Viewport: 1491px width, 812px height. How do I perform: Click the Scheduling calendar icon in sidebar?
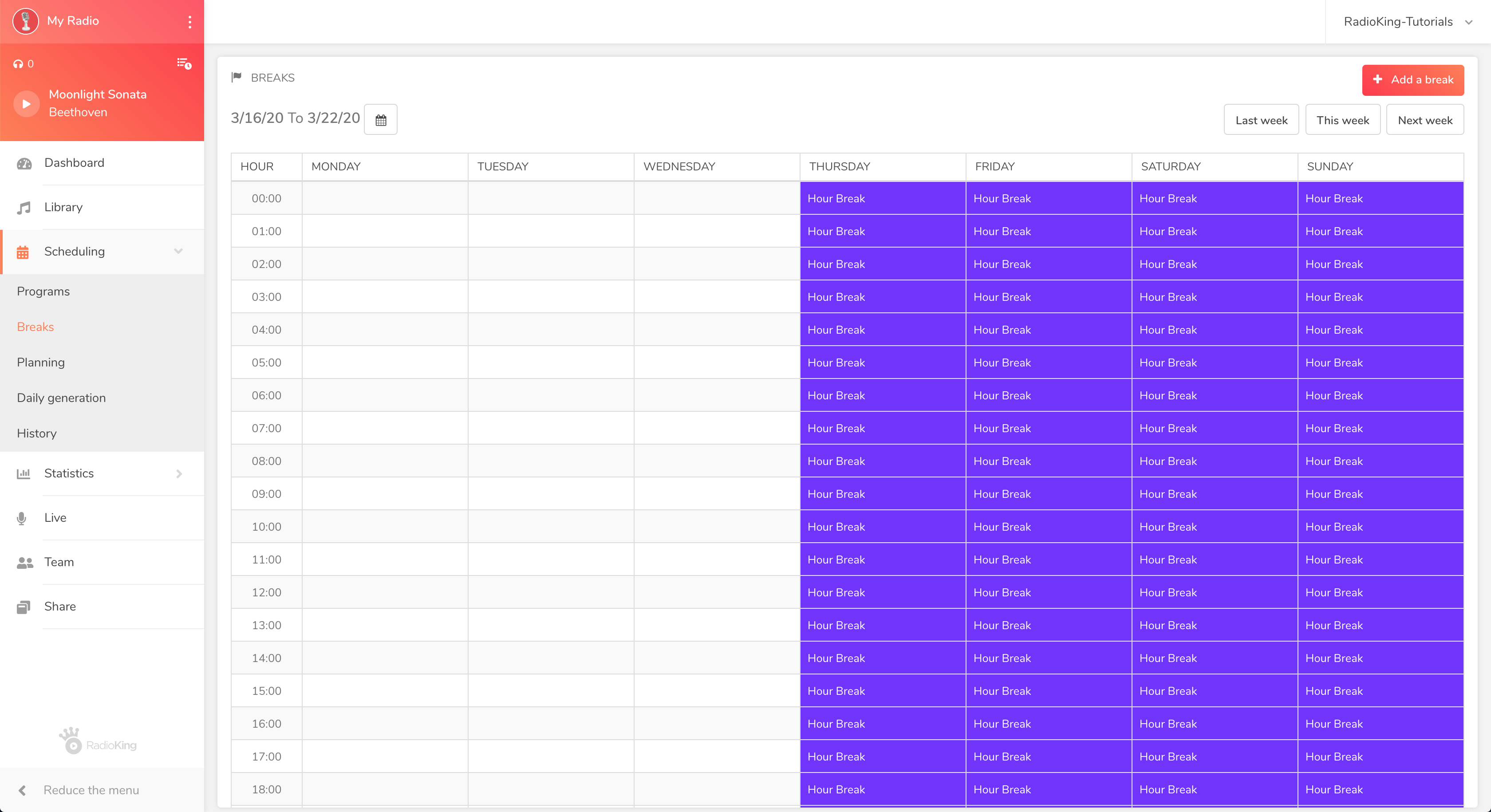click(23, 252)
